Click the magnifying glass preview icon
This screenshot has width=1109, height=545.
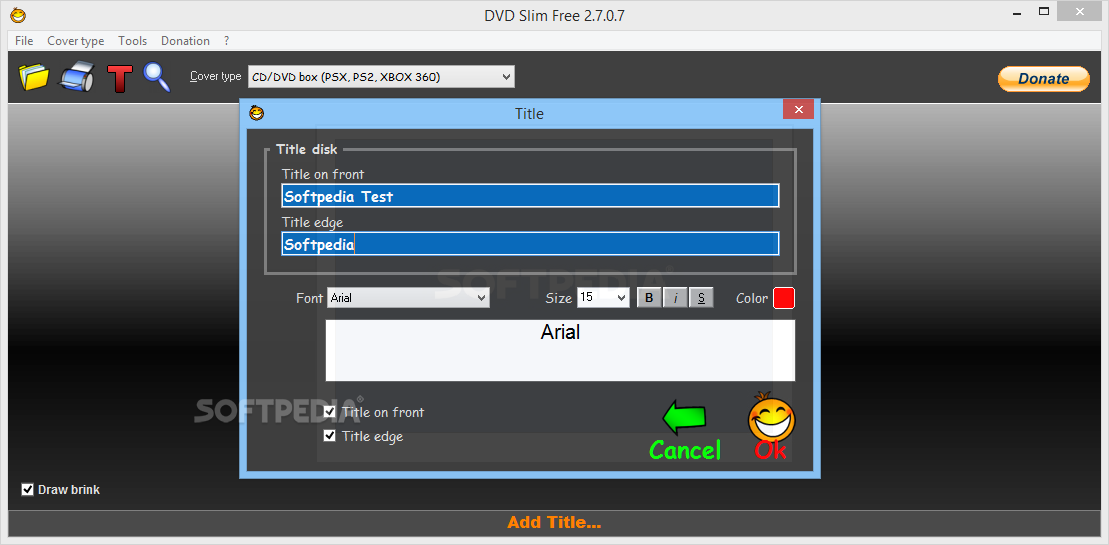point(156,76)
